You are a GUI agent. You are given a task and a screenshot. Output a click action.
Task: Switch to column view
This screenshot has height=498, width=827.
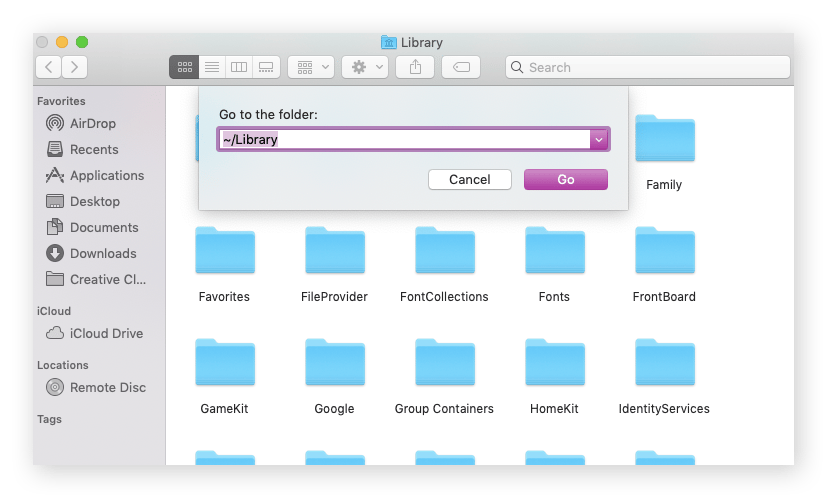[x=239, y=67]
